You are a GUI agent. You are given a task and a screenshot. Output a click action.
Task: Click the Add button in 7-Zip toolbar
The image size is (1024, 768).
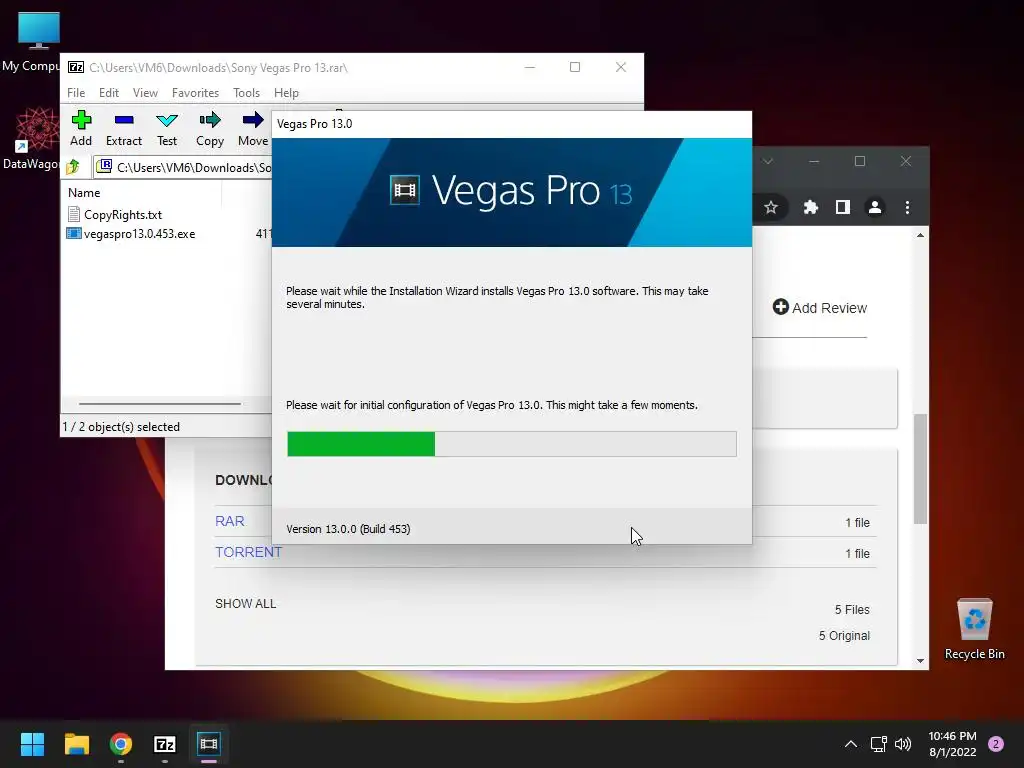[81, 128]
